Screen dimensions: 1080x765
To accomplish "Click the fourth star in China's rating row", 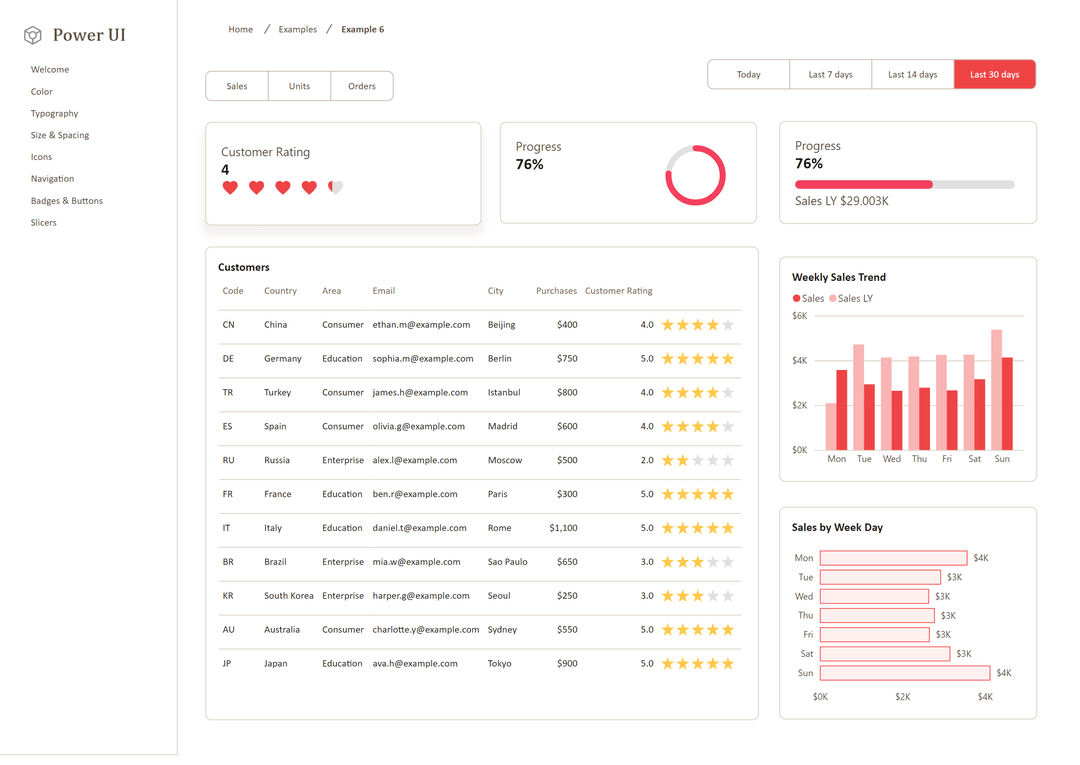I will 710,324.
